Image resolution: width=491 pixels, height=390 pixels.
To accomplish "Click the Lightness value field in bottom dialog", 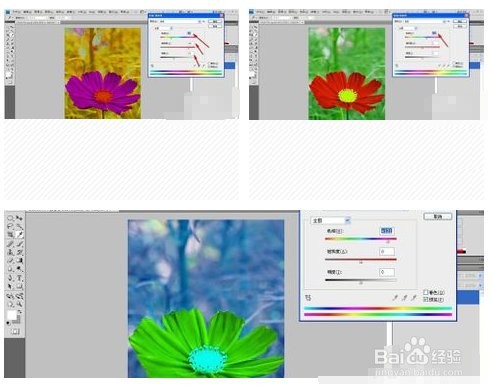I will click(x=387, y=272).
